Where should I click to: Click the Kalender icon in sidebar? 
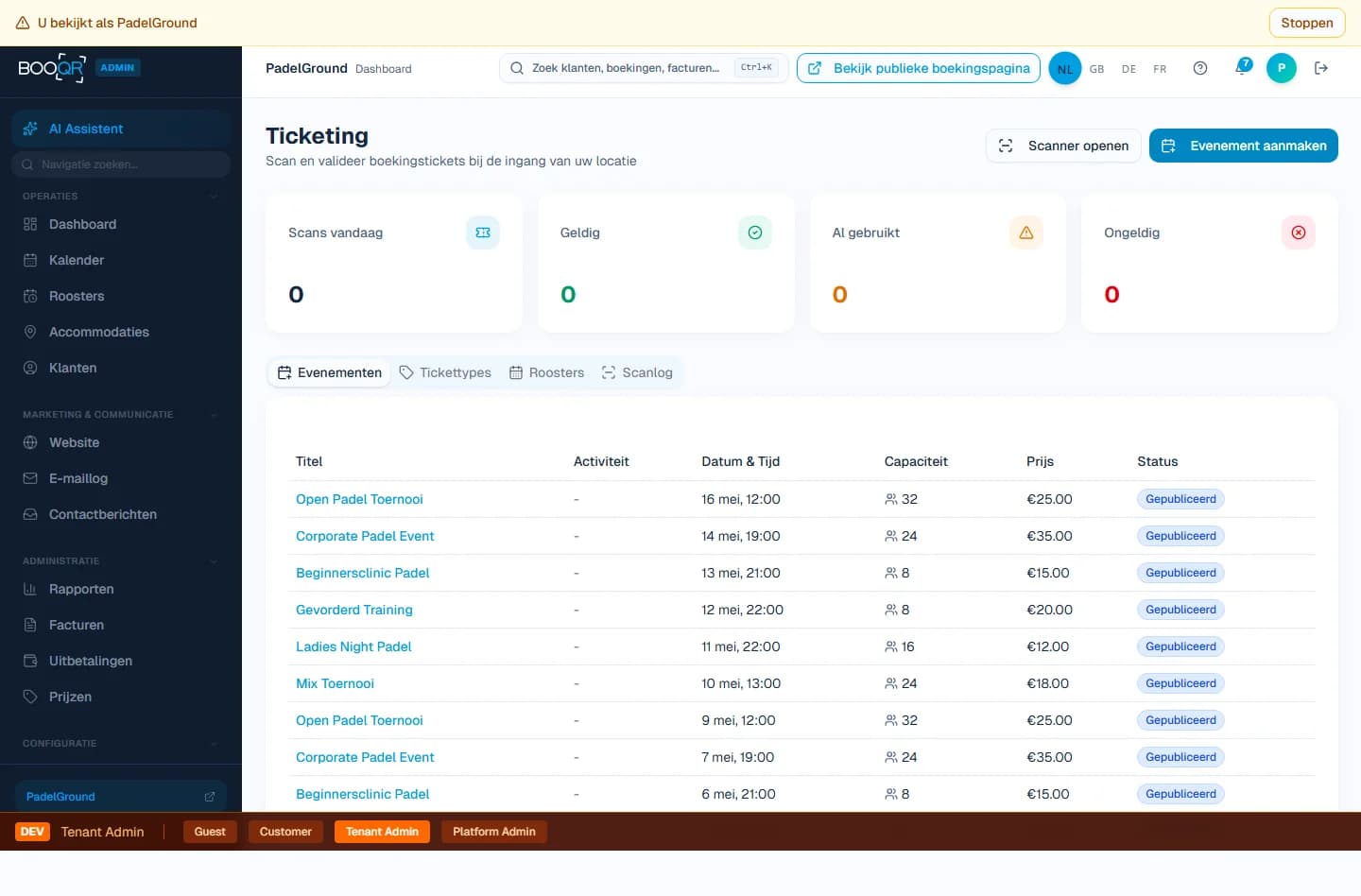pyautogui.click(x=30, y=260)
